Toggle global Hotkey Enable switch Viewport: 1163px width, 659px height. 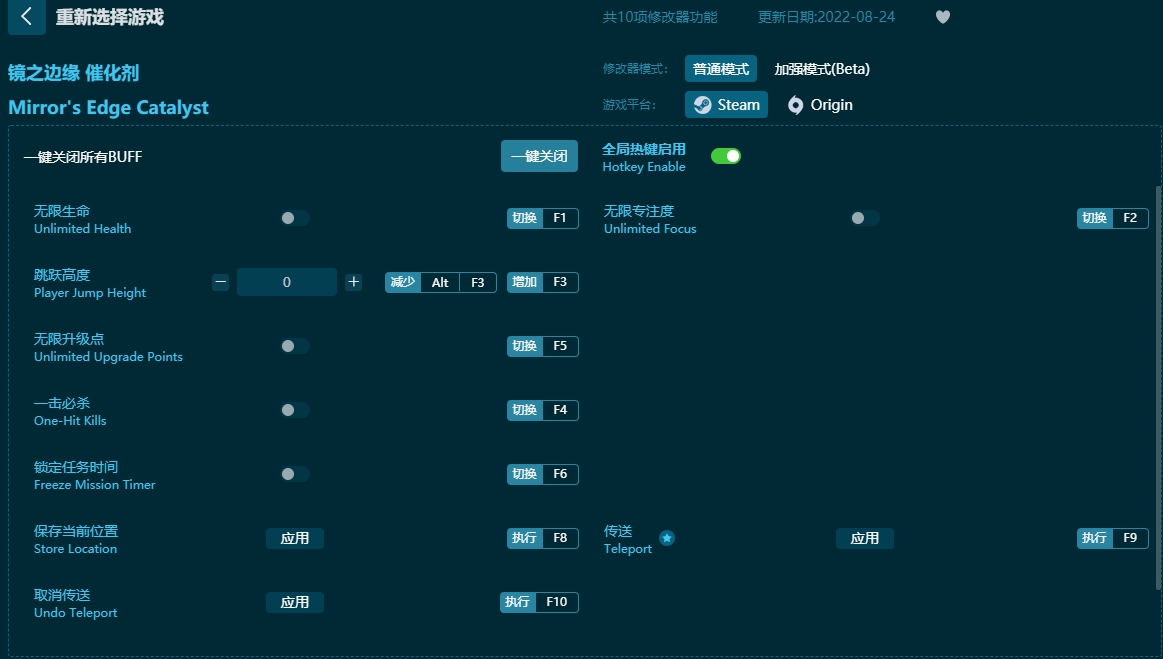725,156
